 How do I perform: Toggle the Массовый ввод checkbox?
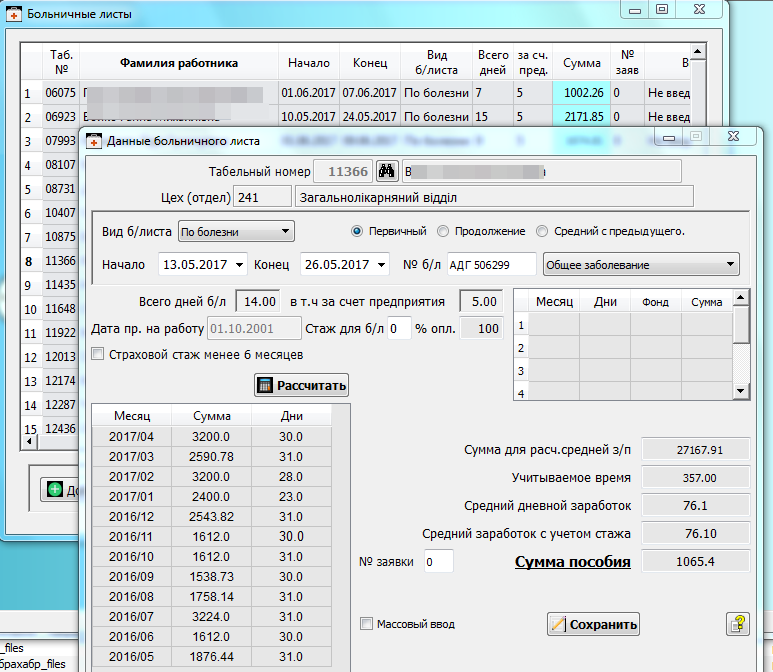click(366, 624)
